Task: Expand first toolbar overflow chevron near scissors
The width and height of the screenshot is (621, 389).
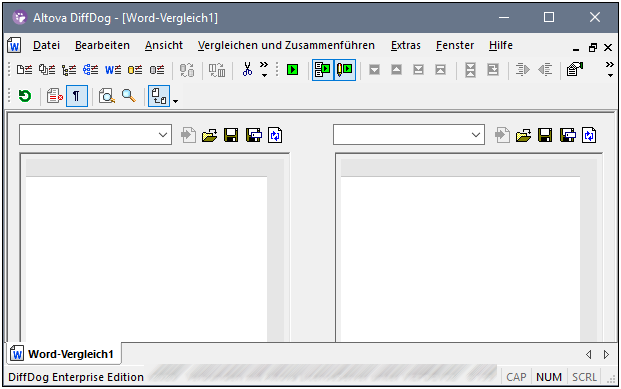Action: [x=264, y=69]
